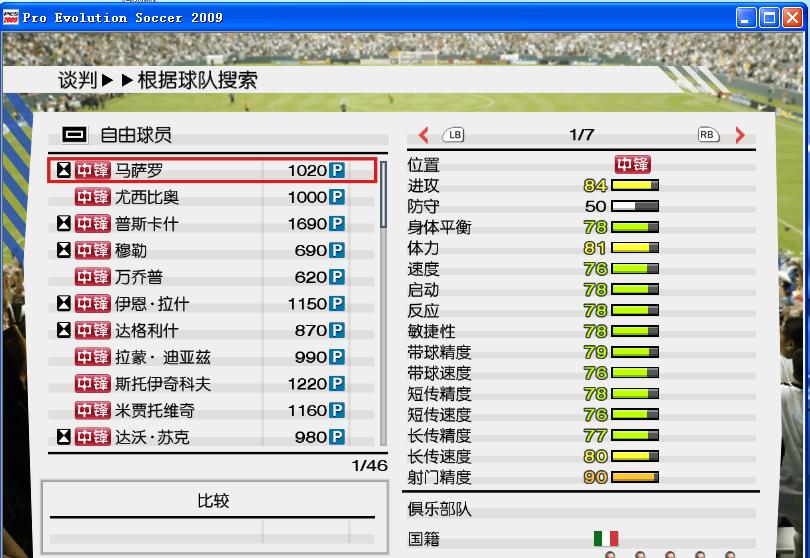Go to next stats page with right arrow
The width and height of the screenshot is (810, 558).
(740, 135)
